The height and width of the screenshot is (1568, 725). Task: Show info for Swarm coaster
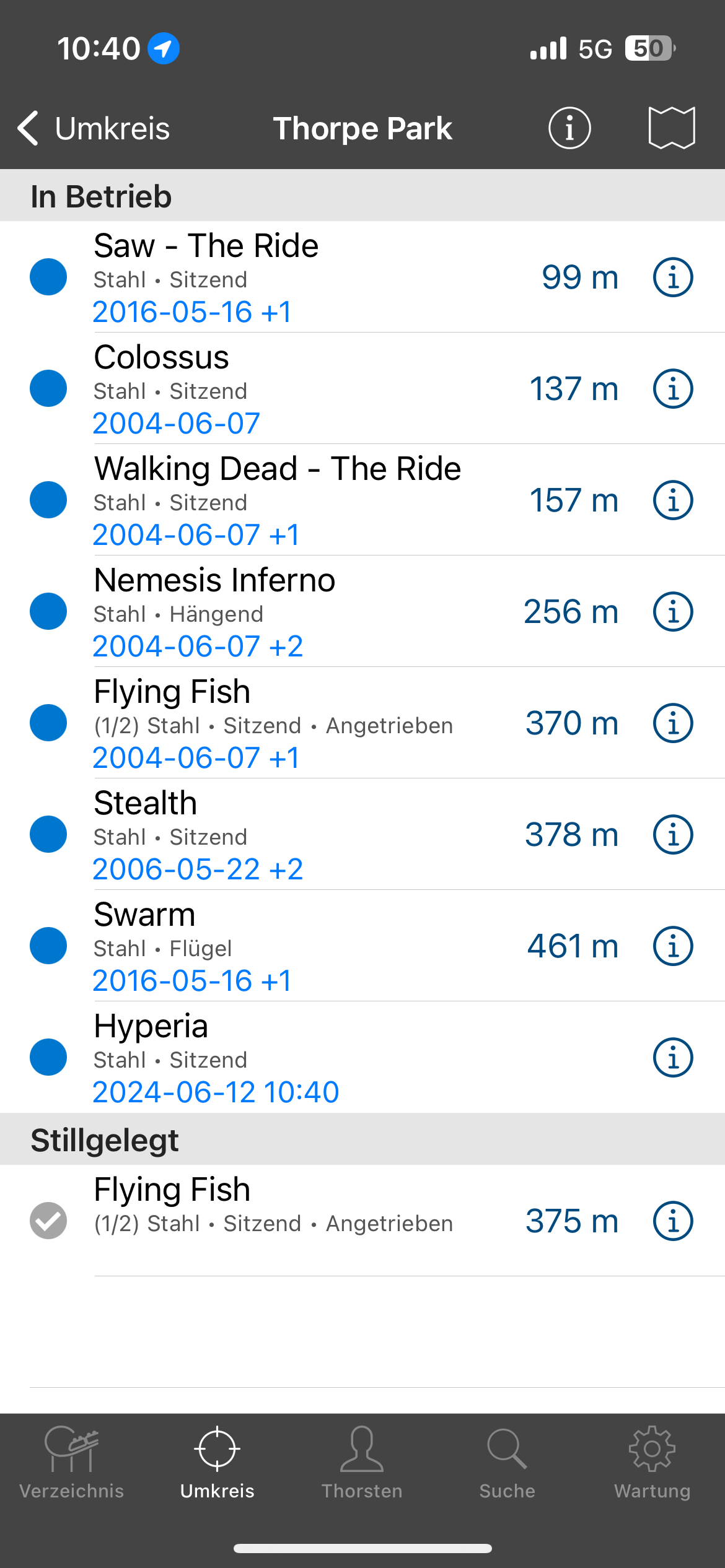[x=673, y=946]
